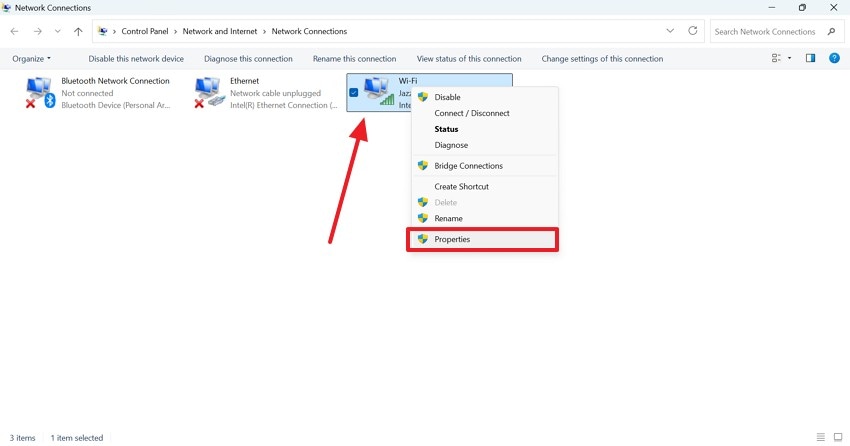This screenshot has width=850, height=446.
Task: Click Disable this network device
Action: click(x=136, y=59)
